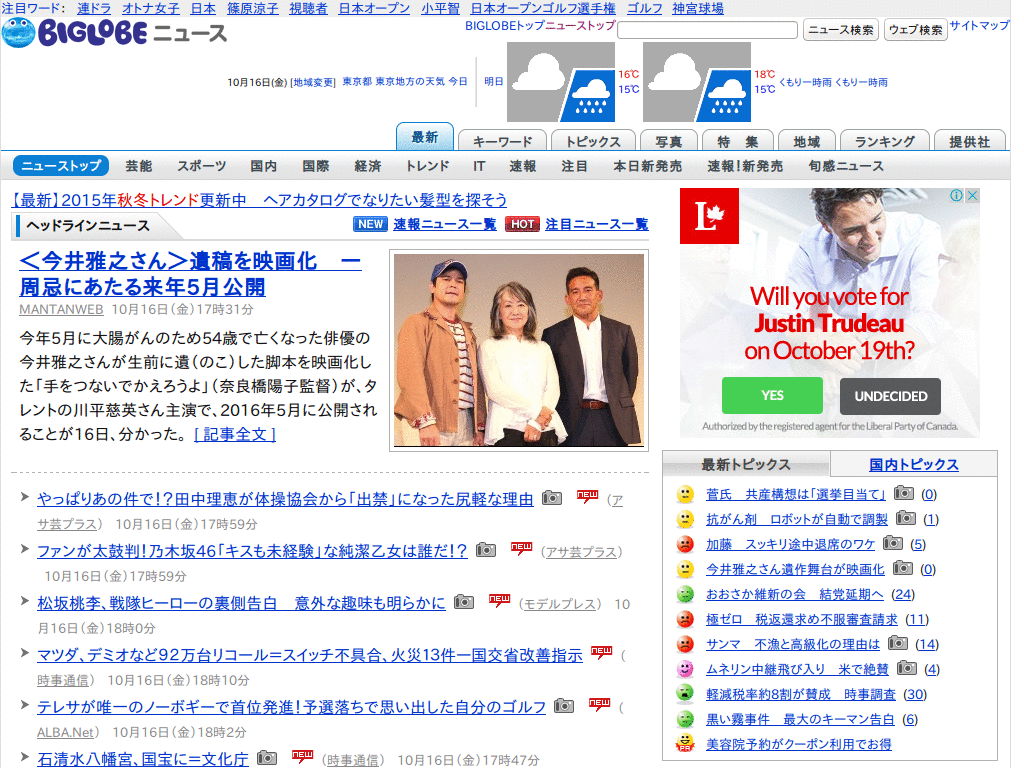
Task: Click UNDECIDED button in Trudeau ad
Action: [x=890, y=396]
